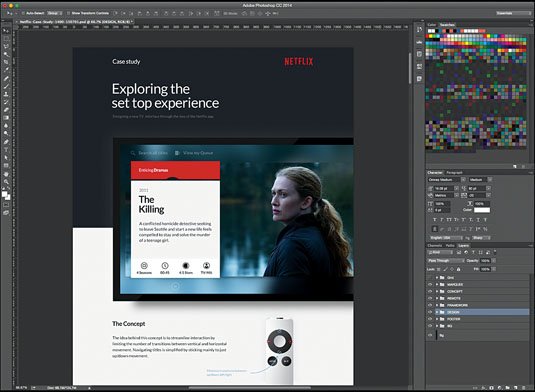Select the Clone Stamp tool
Image resolution: width=535 pixels, height=392 pixels.
click(x=6, y=94)
